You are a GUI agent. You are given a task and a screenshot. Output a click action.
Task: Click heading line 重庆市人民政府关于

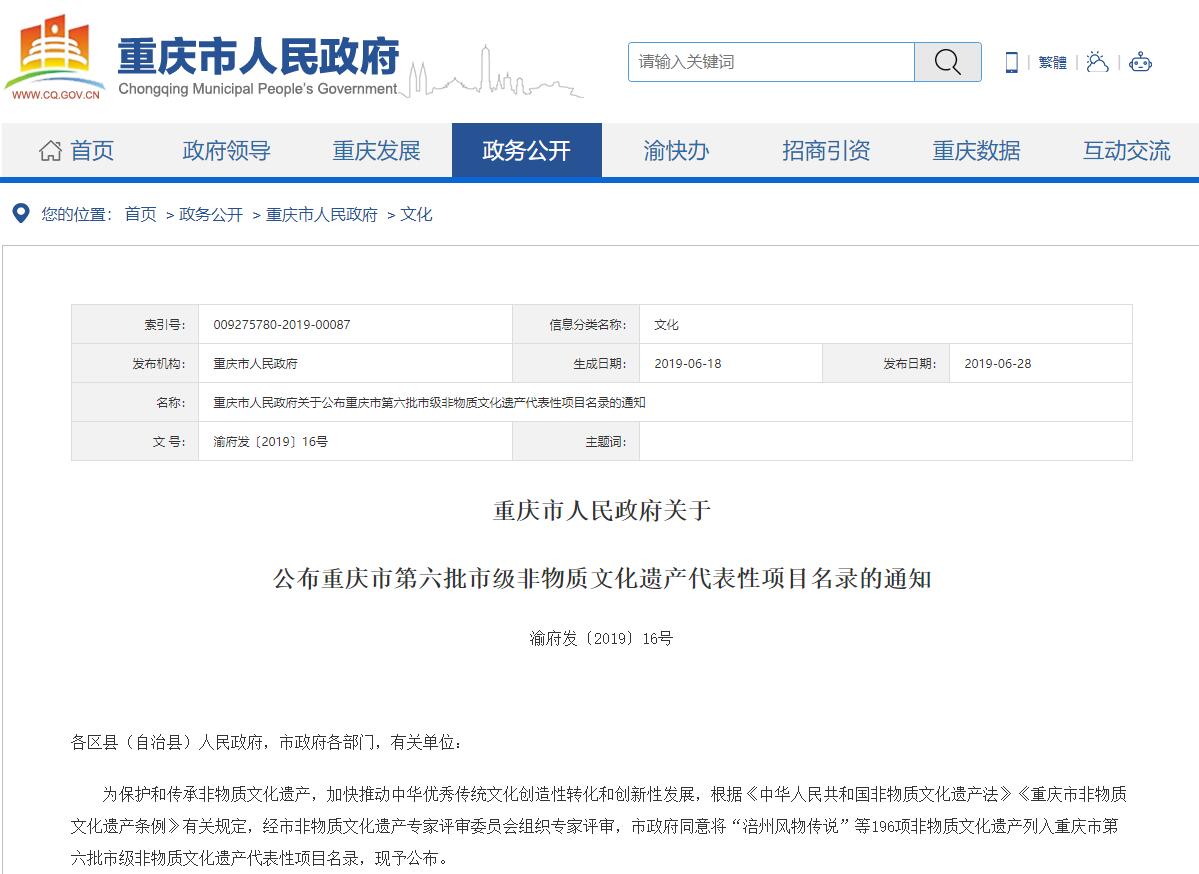tap(602, 510)
